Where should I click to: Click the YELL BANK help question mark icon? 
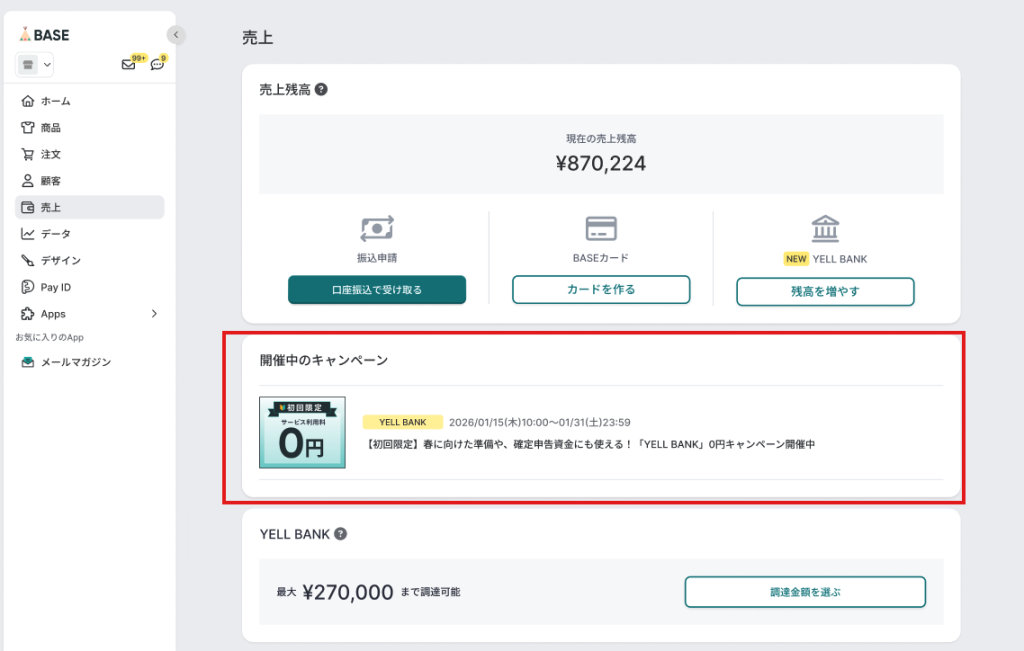340,534
